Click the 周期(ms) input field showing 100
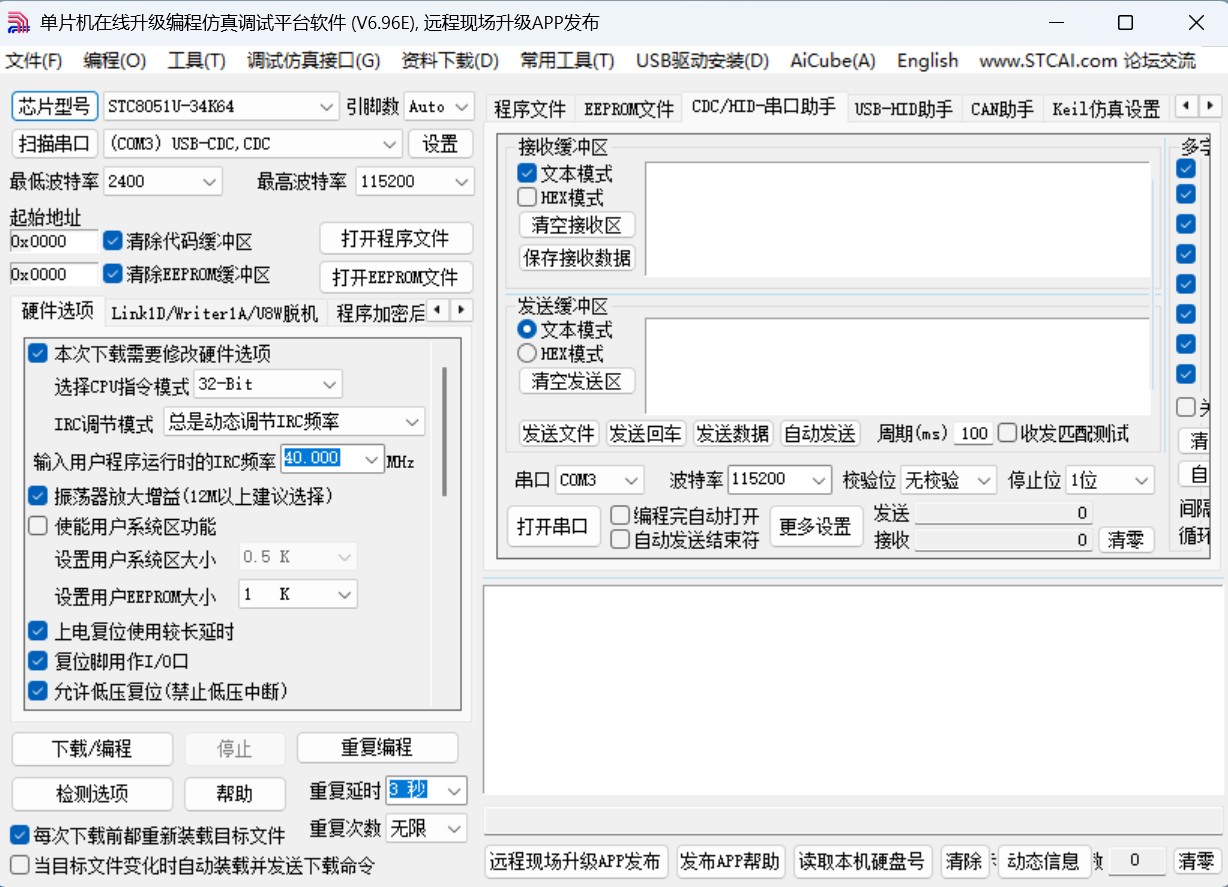Image resolution: width=1228 pixels, height=887 pixels. (x=972, y=433)
